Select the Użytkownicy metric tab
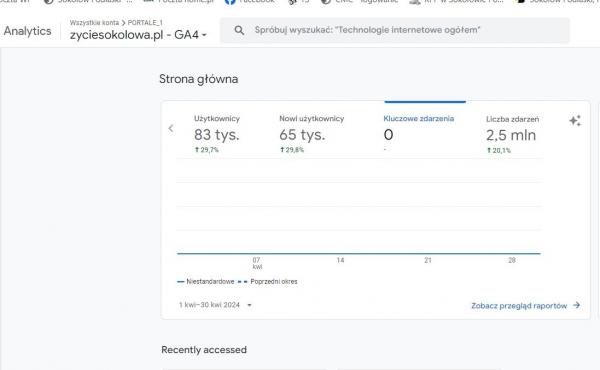 tap(217, 134)
